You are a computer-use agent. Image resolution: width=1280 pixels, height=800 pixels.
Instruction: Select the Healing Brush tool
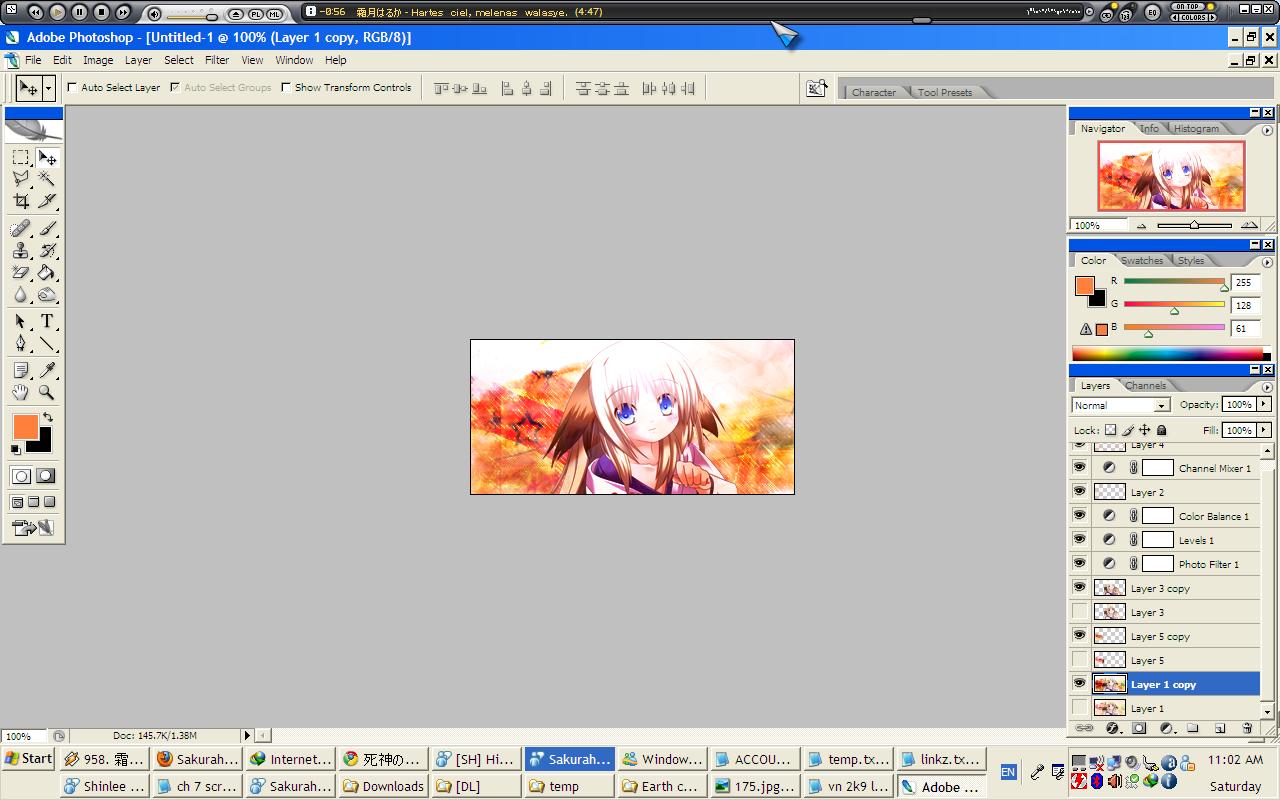[x=20, y=229]
